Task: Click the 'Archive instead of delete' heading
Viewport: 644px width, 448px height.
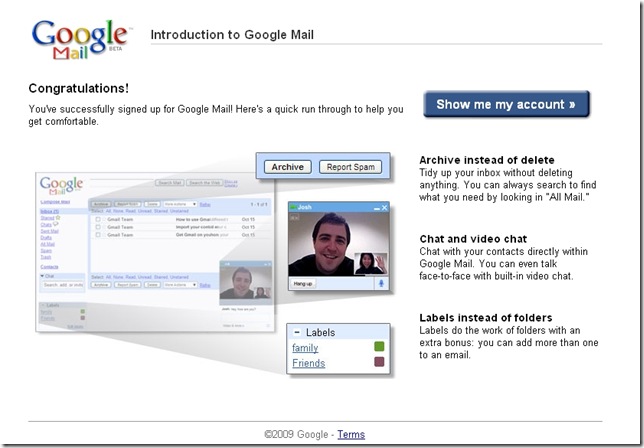Action: [x=487, y=160]
